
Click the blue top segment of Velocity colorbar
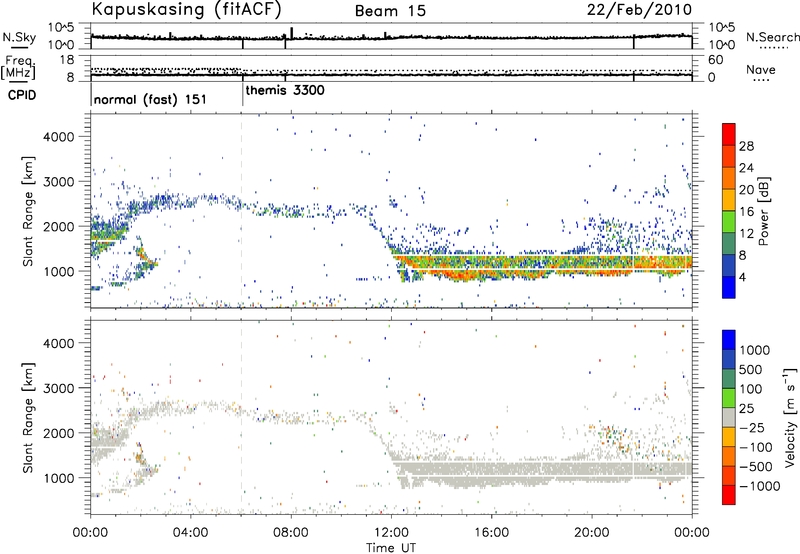pyautogui.click(x=729, y=339)
